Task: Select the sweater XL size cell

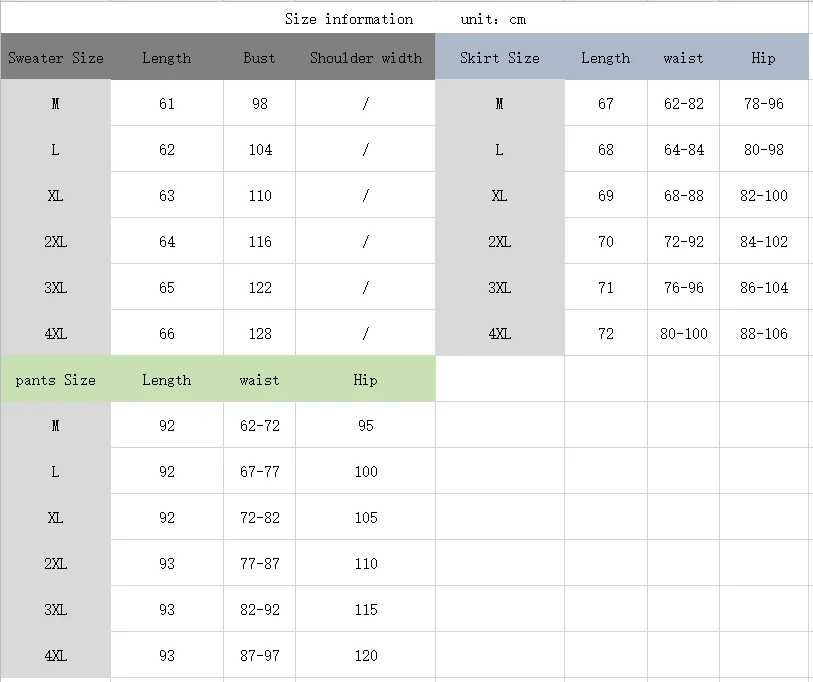Action: 55,196
